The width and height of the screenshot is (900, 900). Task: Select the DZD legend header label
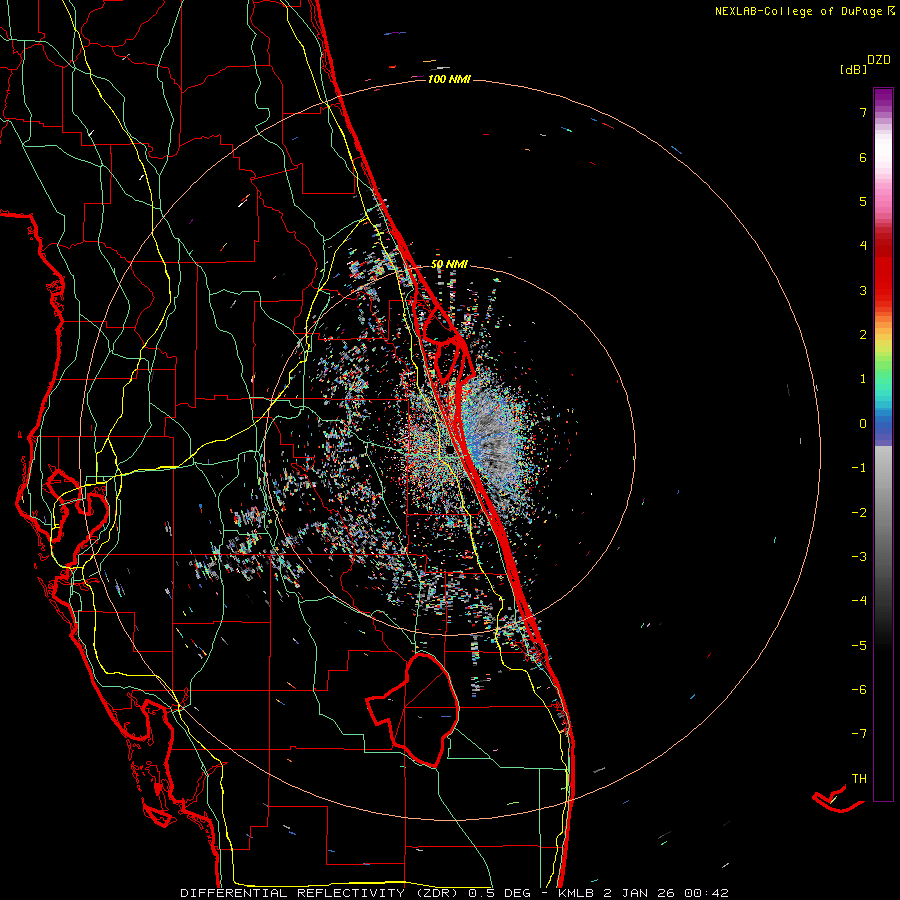click(878, 60)
